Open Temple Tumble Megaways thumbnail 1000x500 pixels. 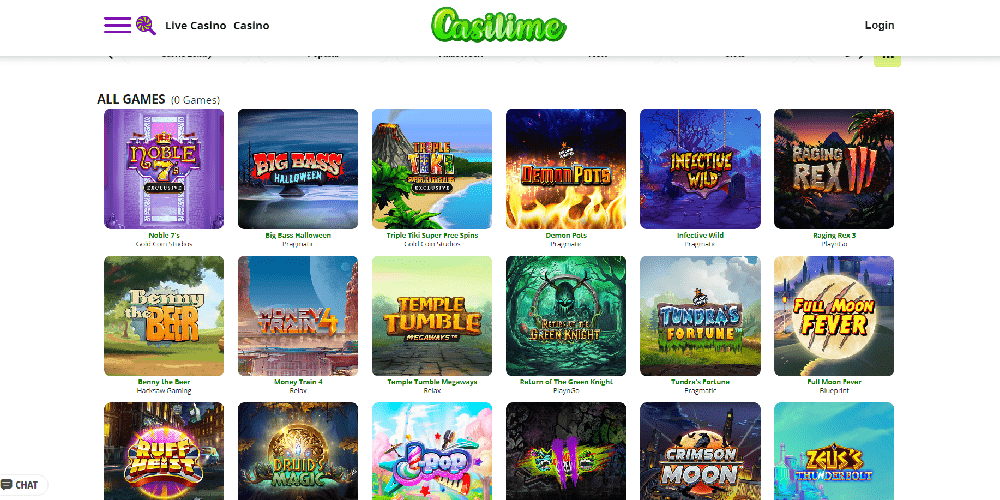click(x=432, y=316)
